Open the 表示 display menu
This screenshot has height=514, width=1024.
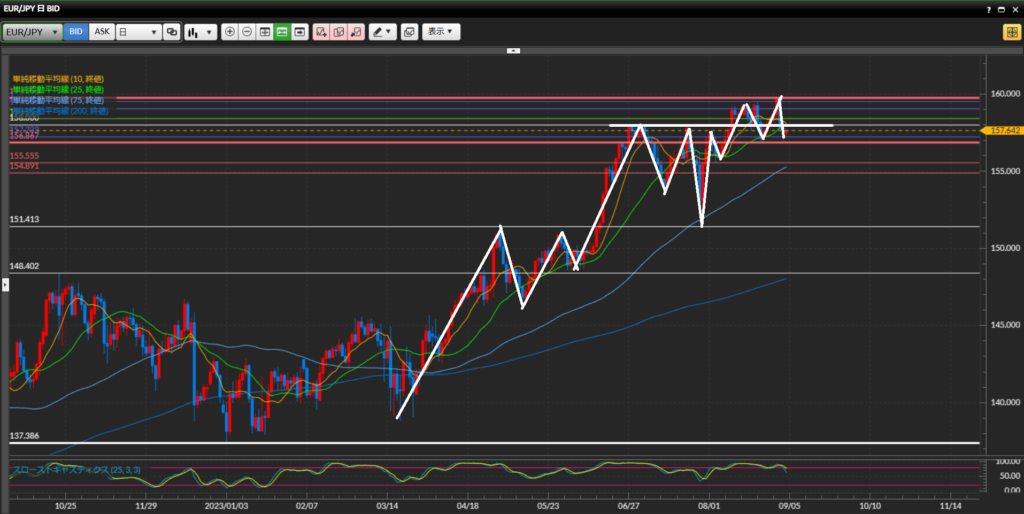[441, 32]
